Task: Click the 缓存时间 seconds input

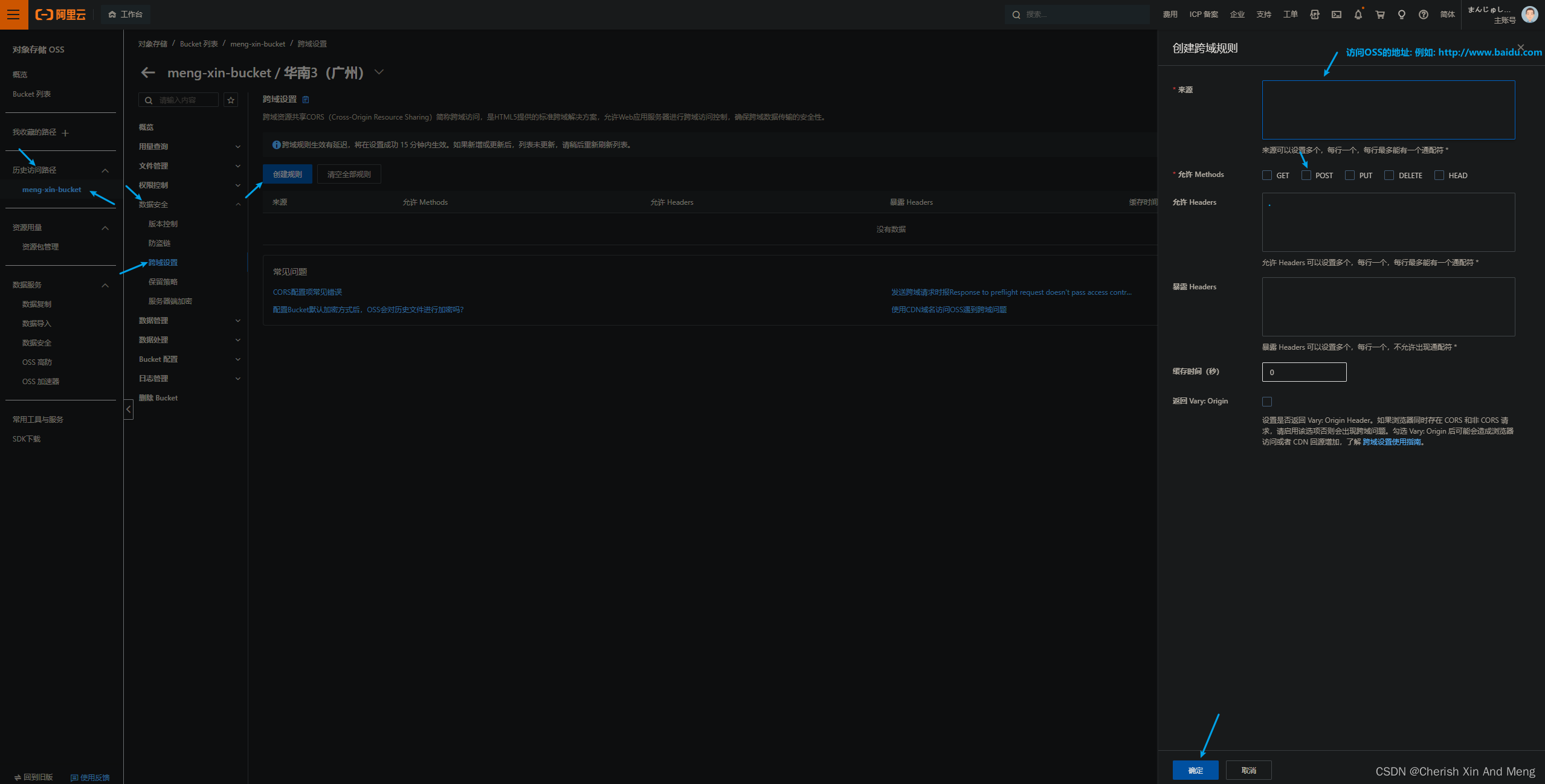Action: (x=1305, y=372)
